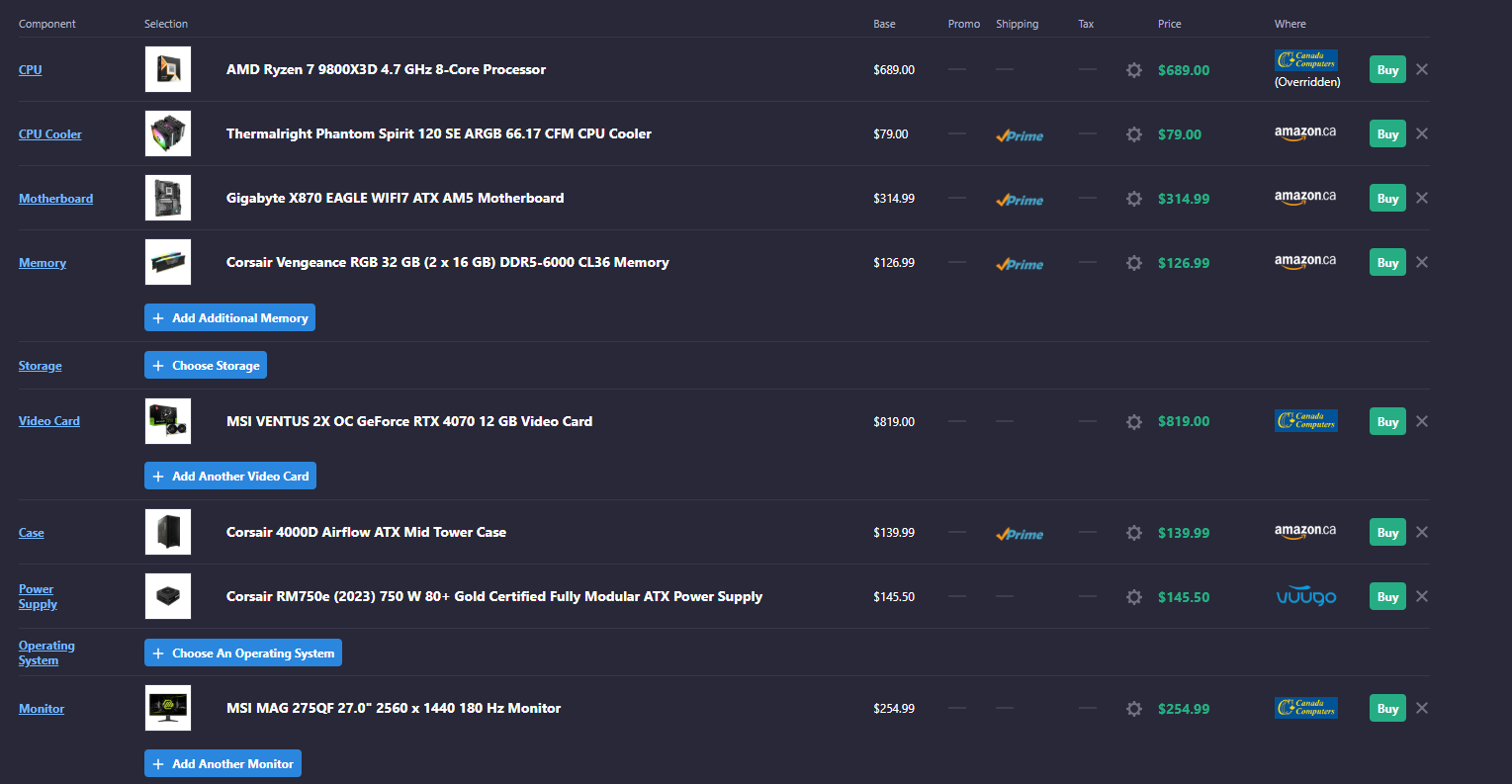The height and width of the screenshot is (784, 1512).
Task: Click Add Another Monitor button
Action: [x=222, y=763]
